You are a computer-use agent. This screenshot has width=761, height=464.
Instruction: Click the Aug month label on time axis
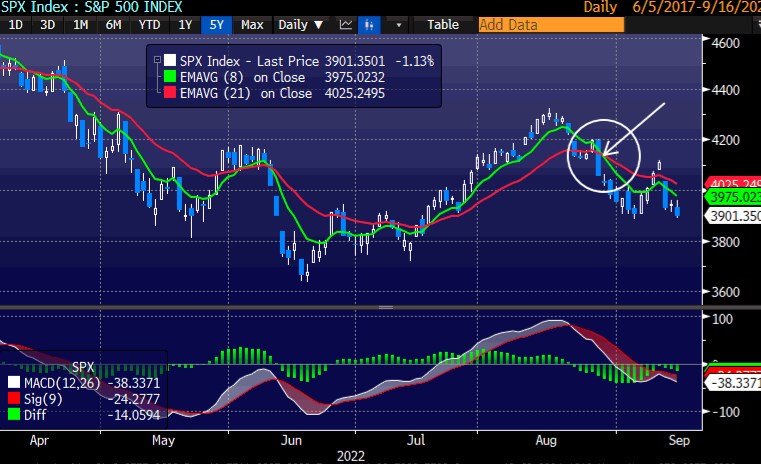tap(546, 441)
